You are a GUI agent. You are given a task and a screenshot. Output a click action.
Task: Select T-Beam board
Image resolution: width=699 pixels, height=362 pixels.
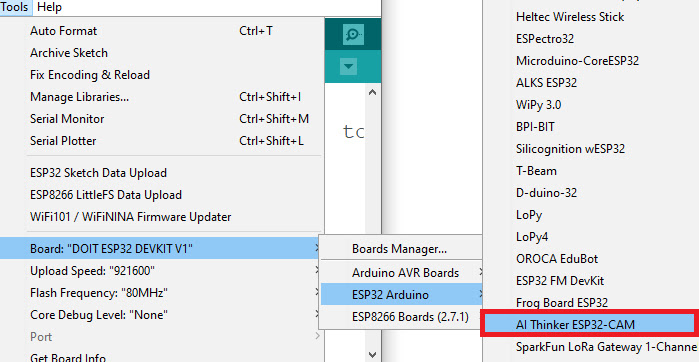pos(591,171)
